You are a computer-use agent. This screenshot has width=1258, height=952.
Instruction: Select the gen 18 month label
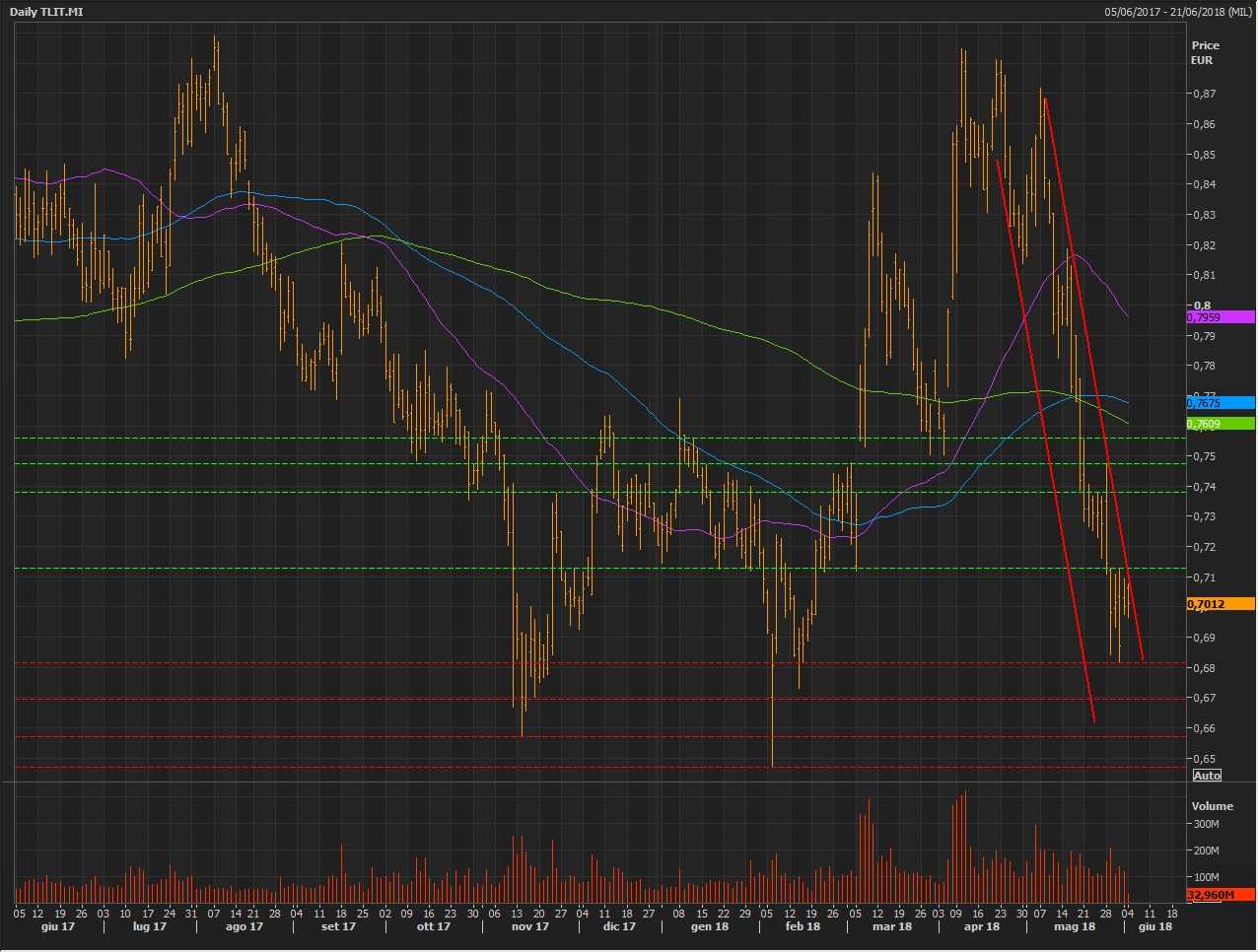coord(709,926)
